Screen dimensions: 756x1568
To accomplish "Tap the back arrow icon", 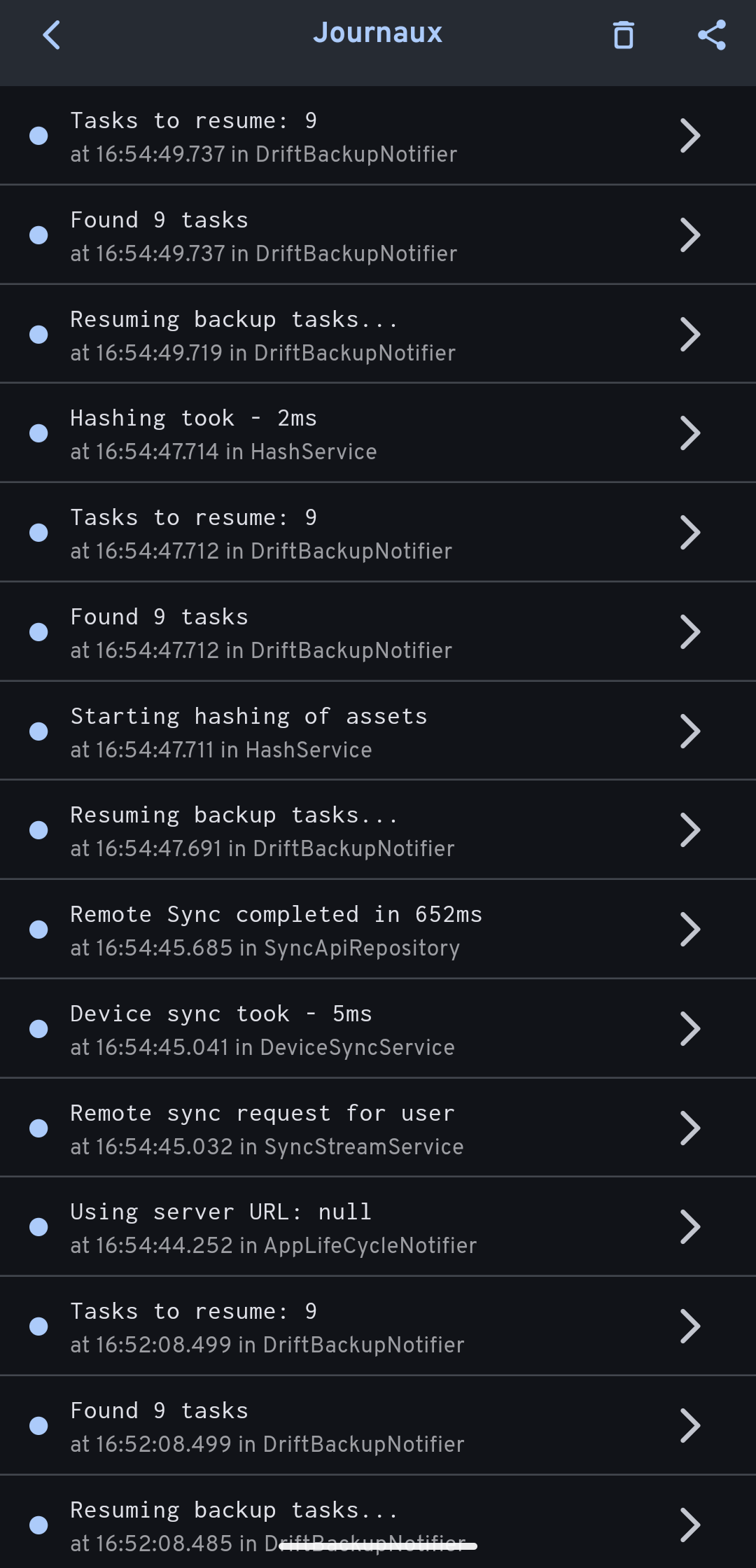I will pos(52,35).
